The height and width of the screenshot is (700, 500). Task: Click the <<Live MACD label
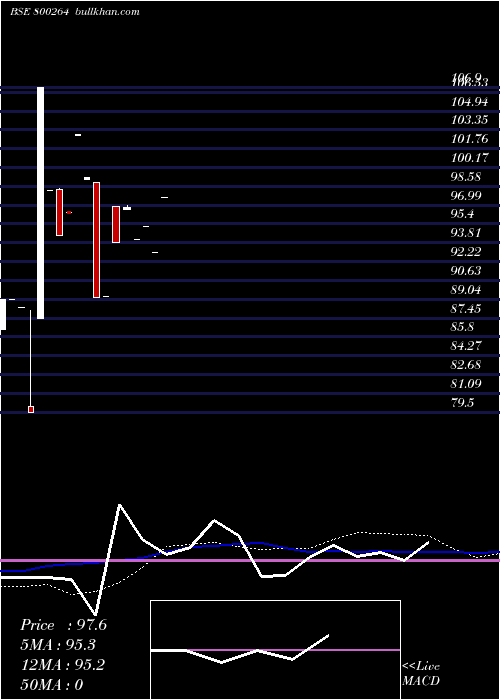pyautogui.click(x=421, y=673)
